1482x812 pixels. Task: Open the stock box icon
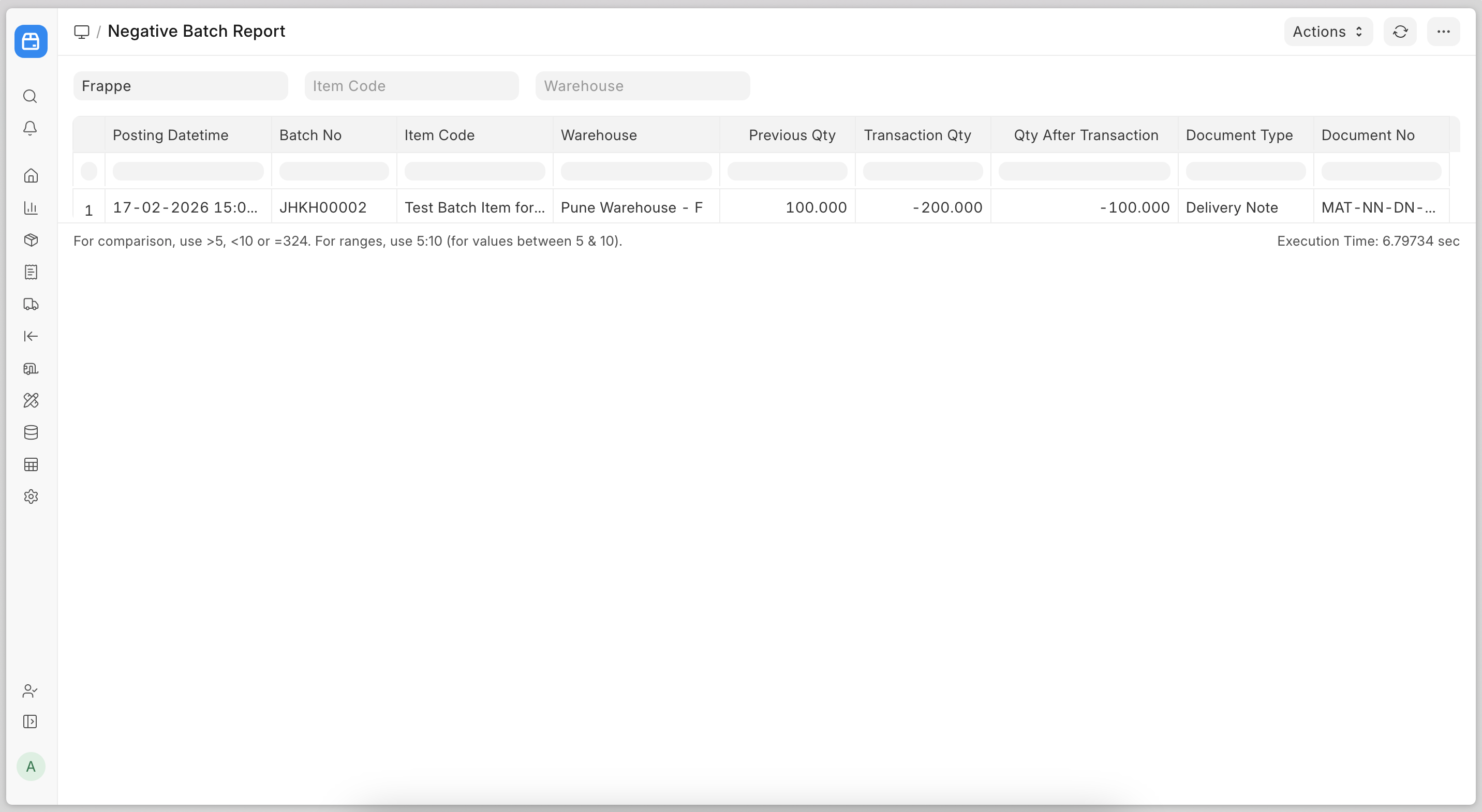tap(31, 240)
